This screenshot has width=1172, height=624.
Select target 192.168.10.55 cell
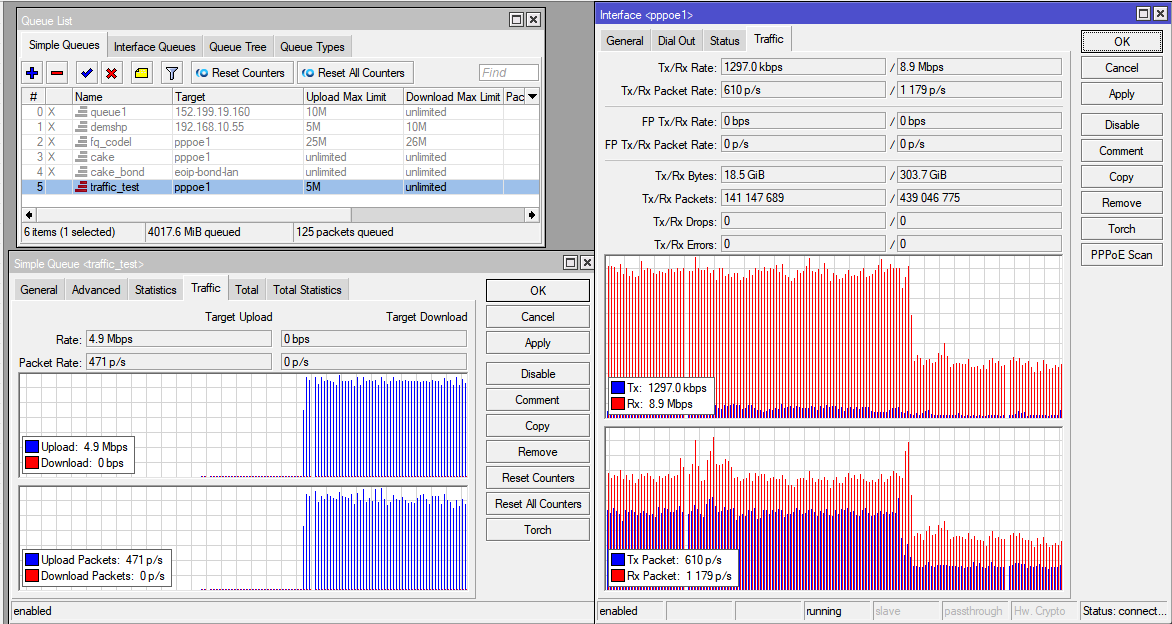[238, 127]
